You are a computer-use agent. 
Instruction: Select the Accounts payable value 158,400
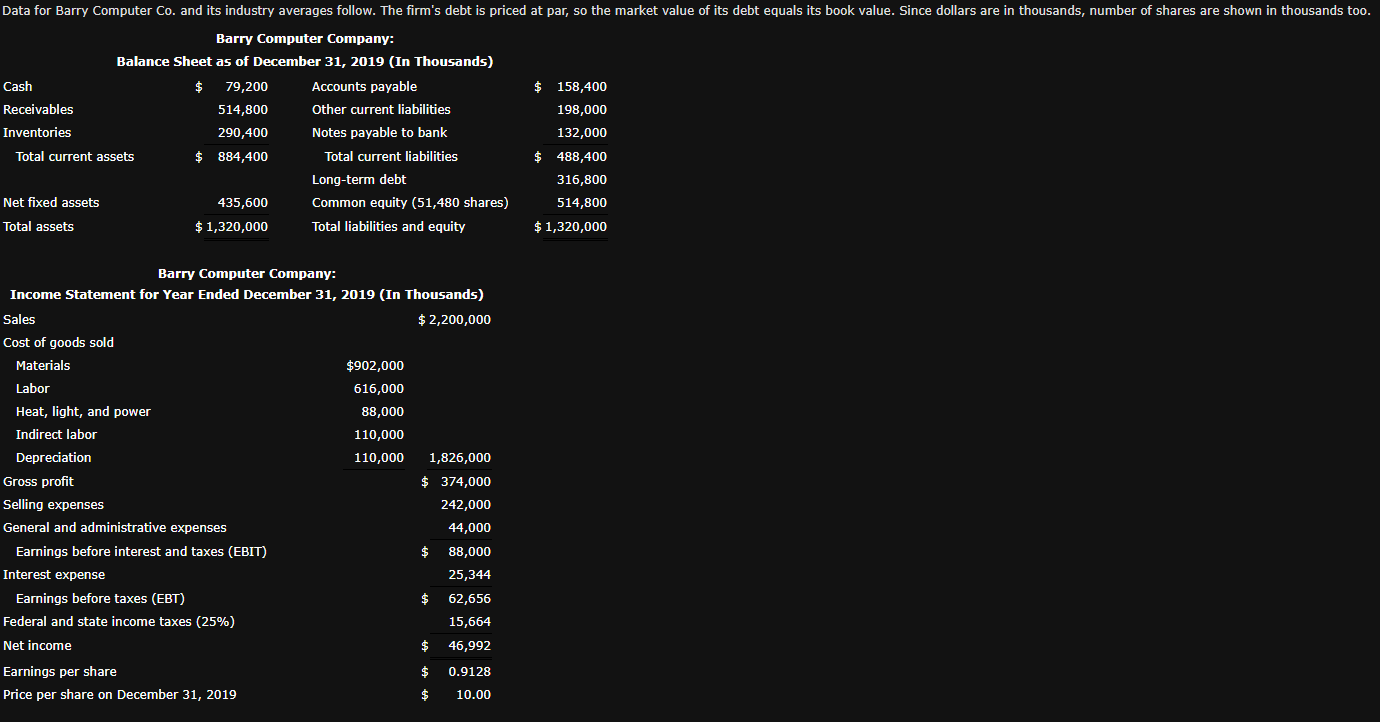582,87
